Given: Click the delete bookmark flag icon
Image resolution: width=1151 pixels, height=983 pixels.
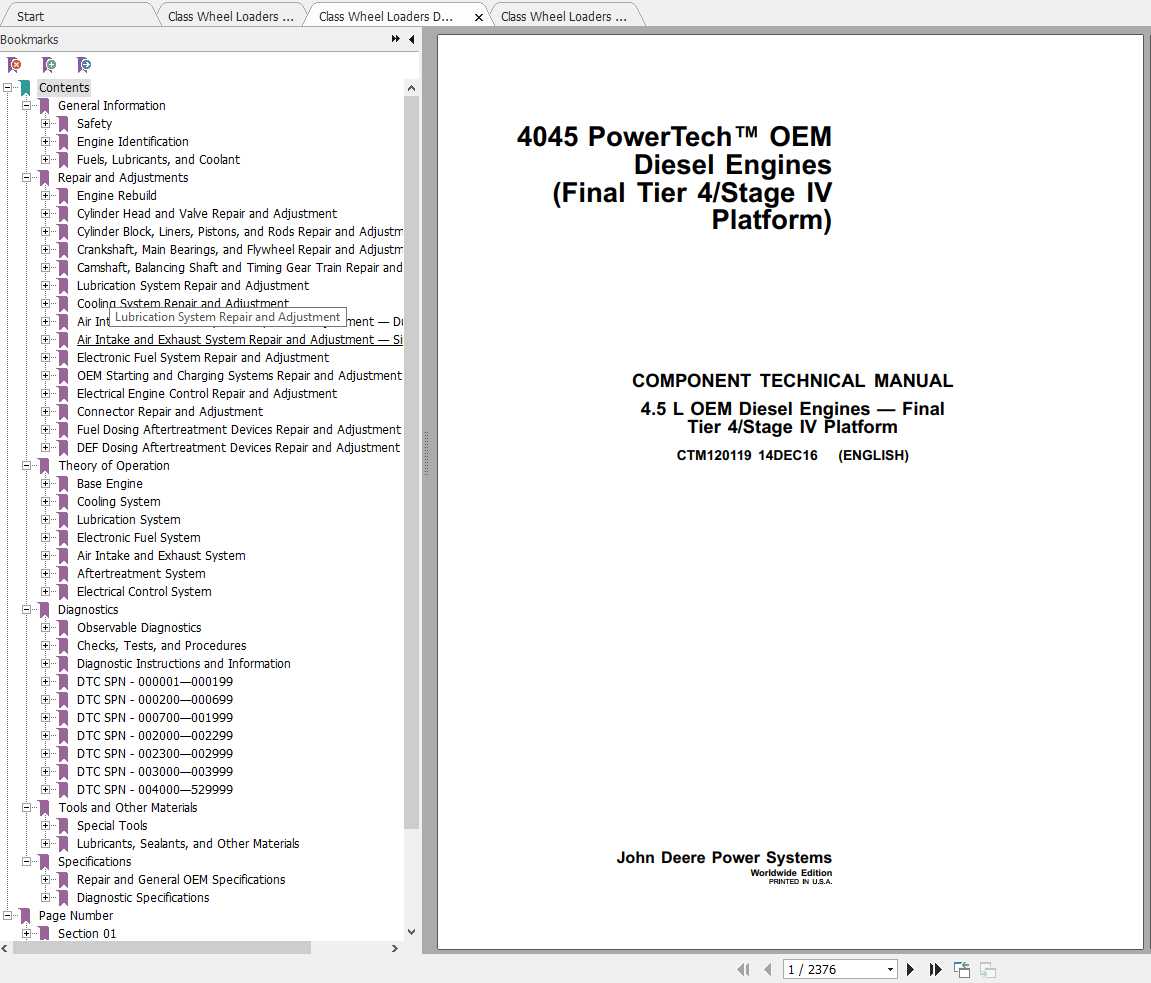Looking at the screenshot, I should coord(14,65).
